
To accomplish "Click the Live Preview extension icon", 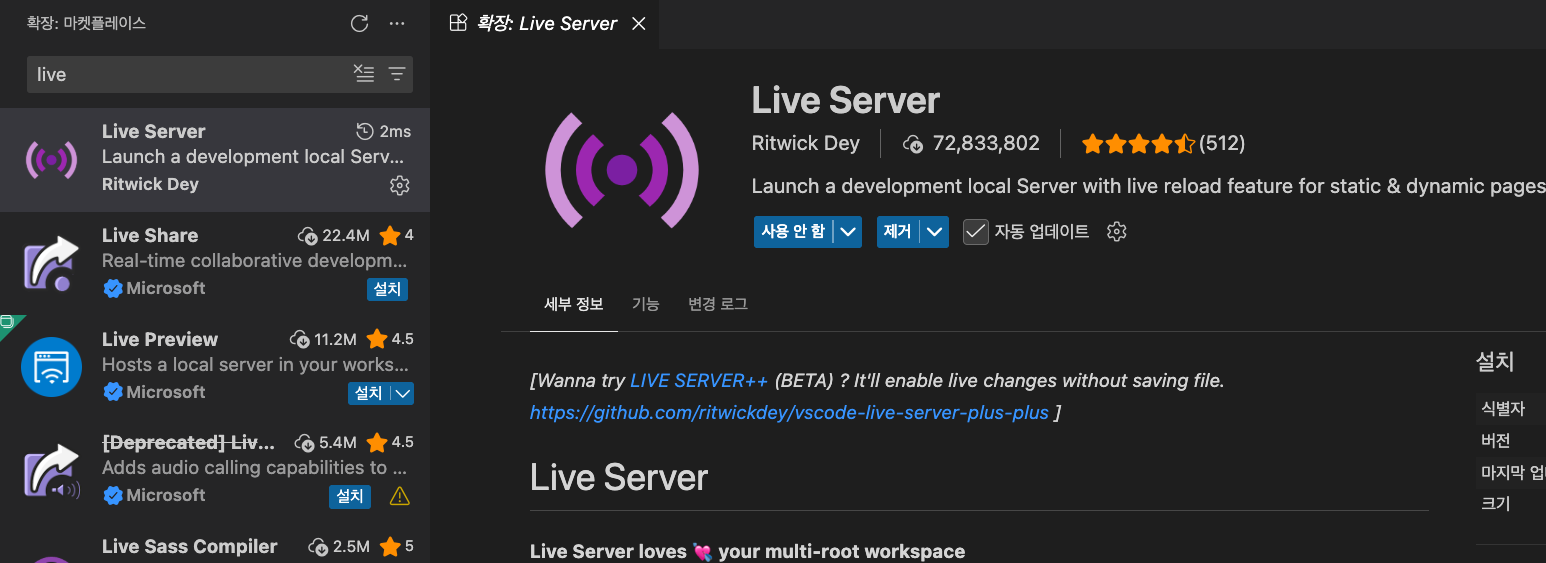I will pyautogui.click(x=51, y=367).
